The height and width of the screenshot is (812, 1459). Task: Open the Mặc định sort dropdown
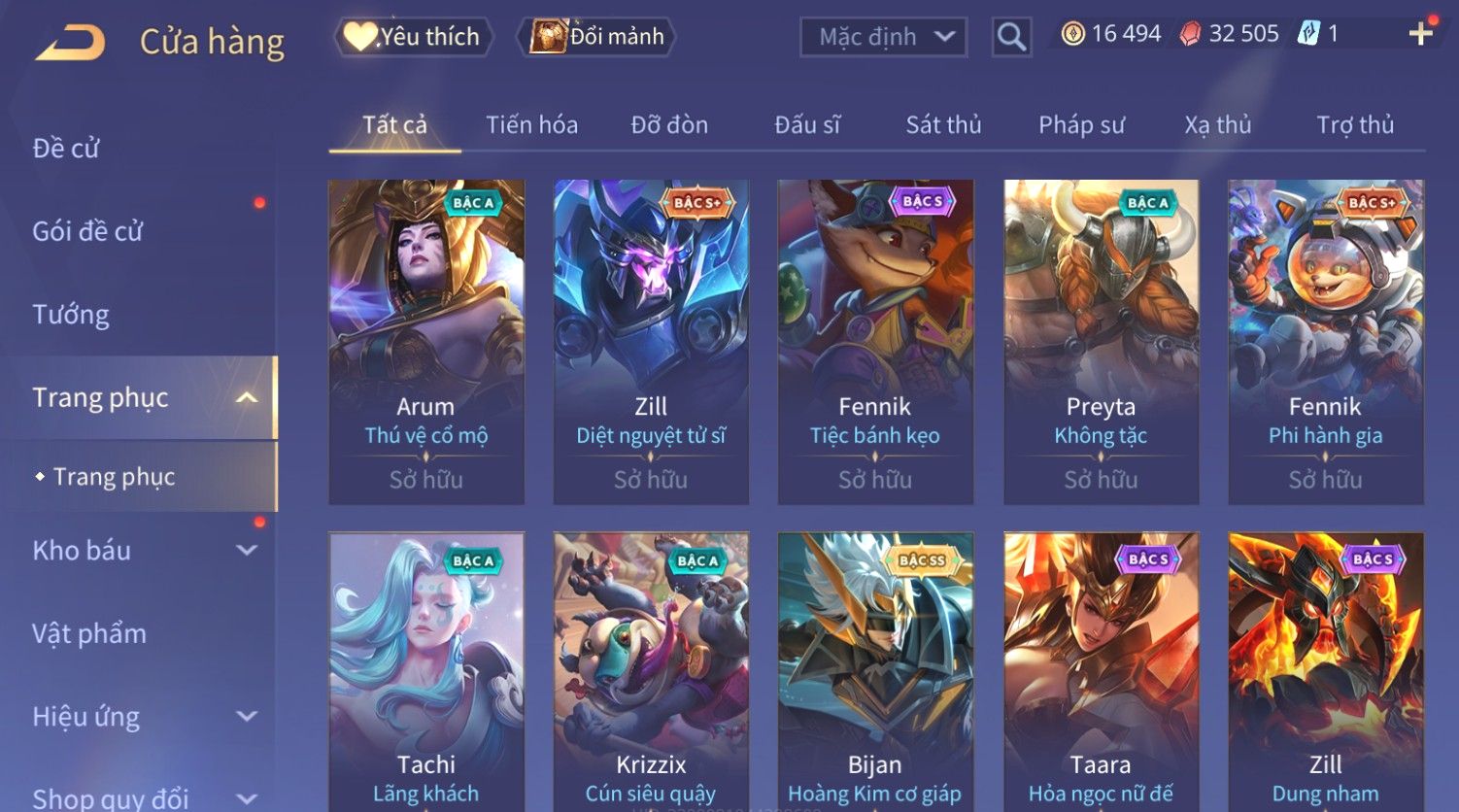pos(883,37)
